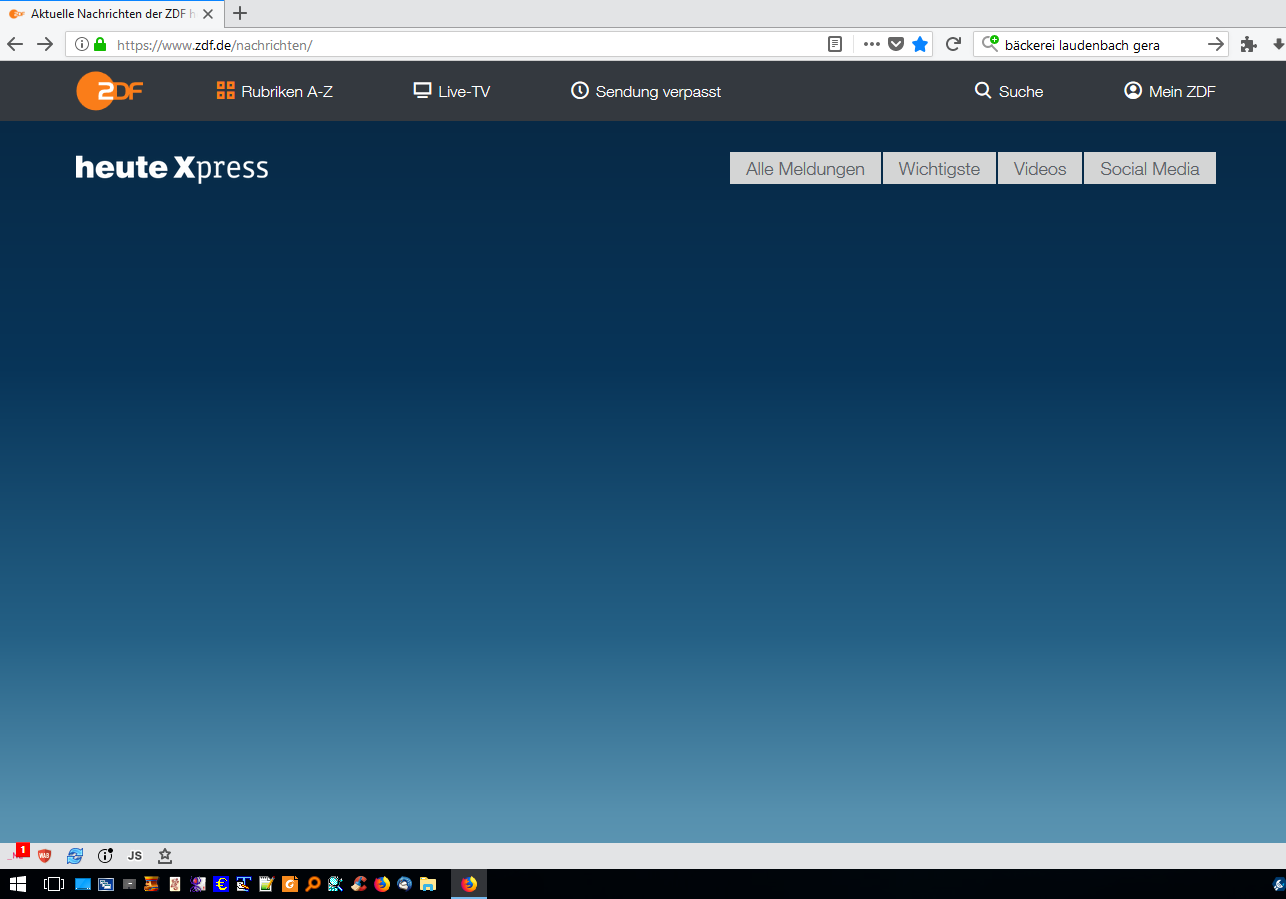Open Thunderbird from the taskbar
This screenshot has width=1286, height=899.
pyautogui.click(x=405, y=884)
